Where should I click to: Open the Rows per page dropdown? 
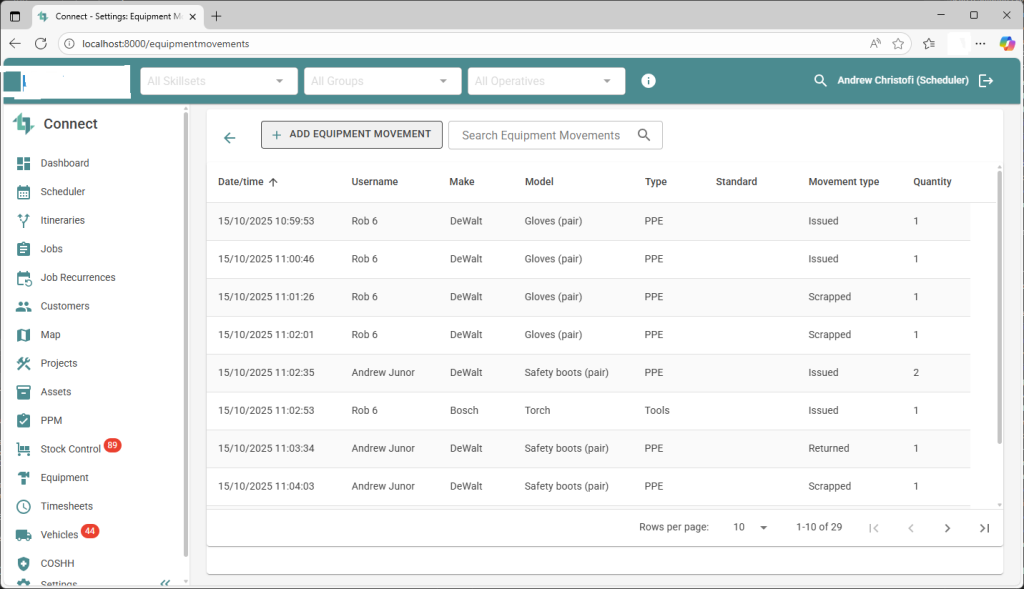click(750, 527)
